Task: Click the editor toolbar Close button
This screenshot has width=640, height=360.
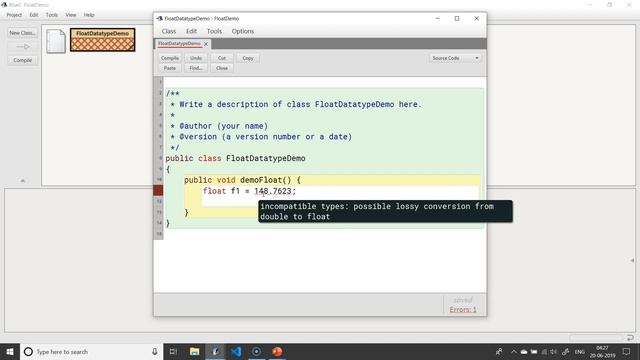Action: (222, 68)
